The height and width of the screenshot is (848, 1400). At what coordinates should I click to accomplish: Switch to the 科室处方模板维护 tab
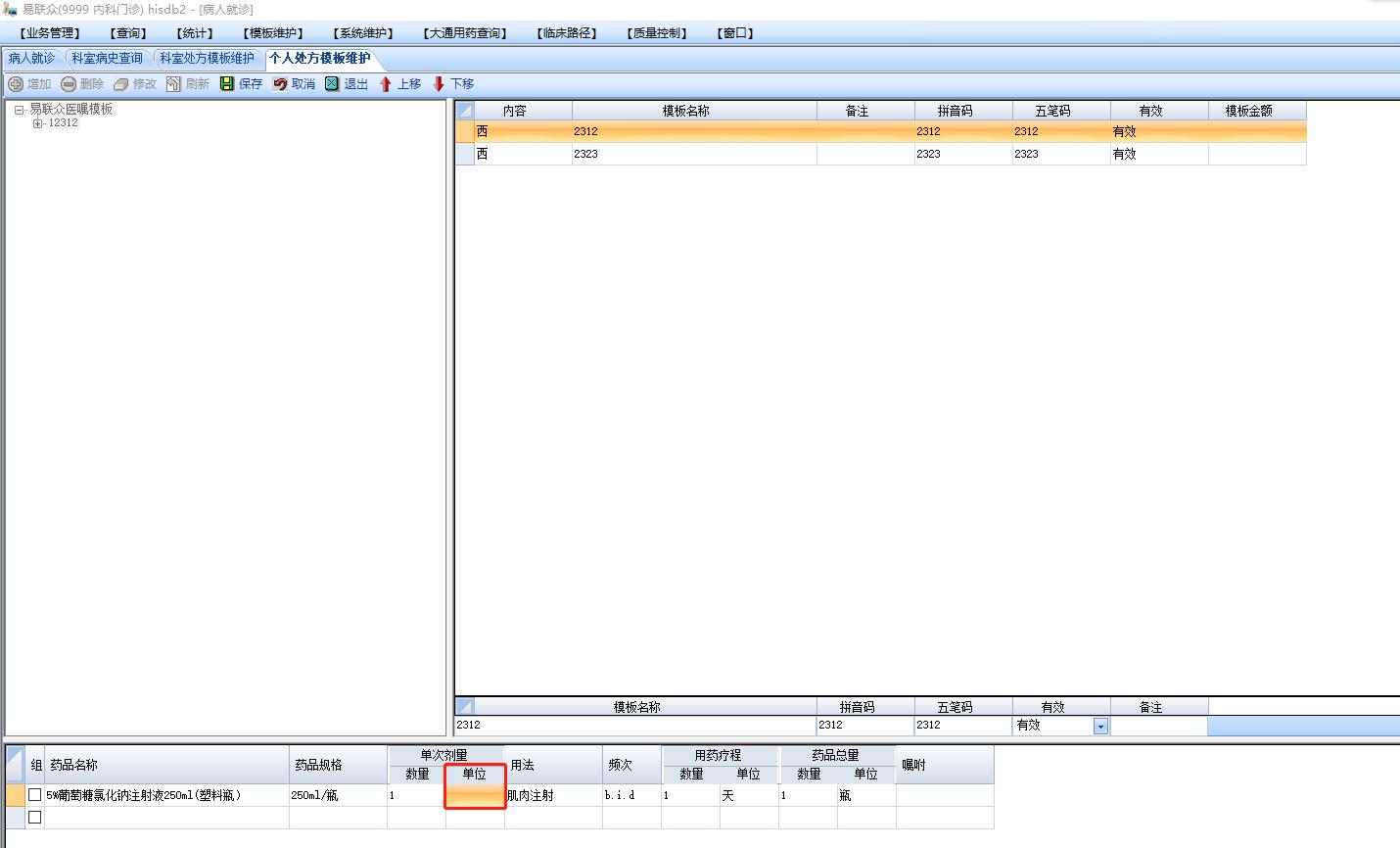coord(207,59)
